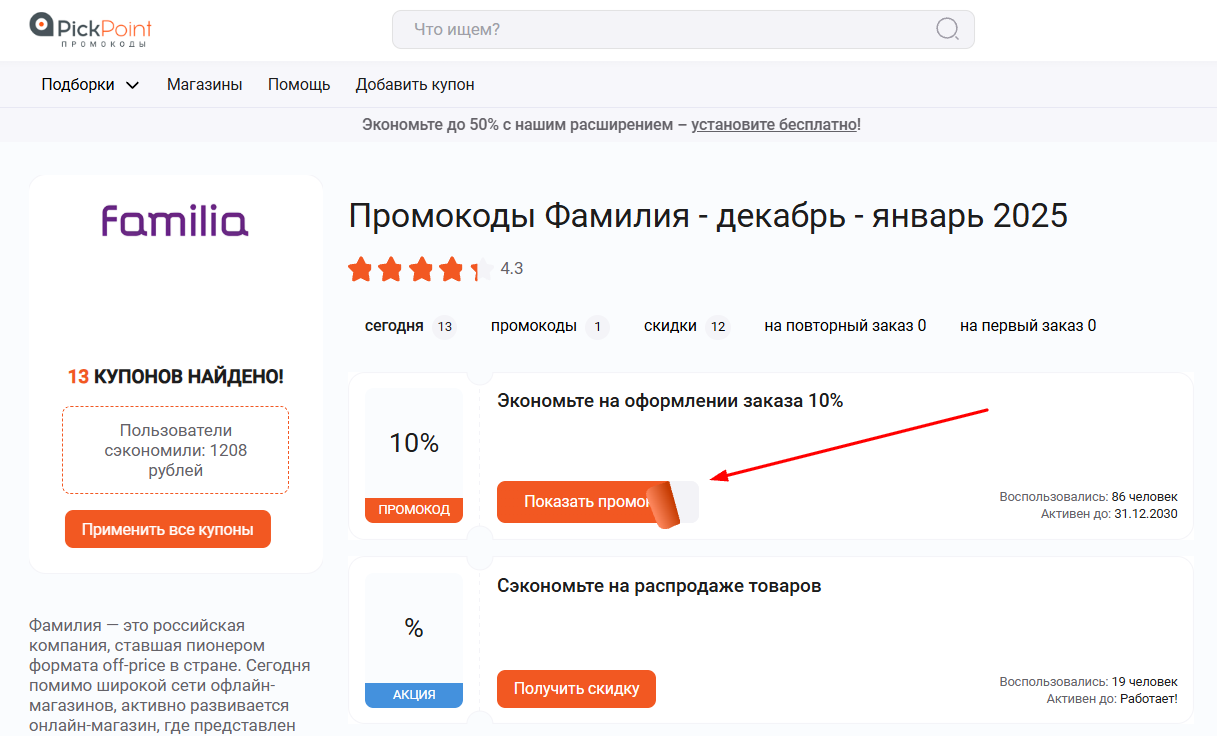Screen dimensions: 1217x736
Task: Open the 'Магазины' menu item
Action: pos(204,85)
